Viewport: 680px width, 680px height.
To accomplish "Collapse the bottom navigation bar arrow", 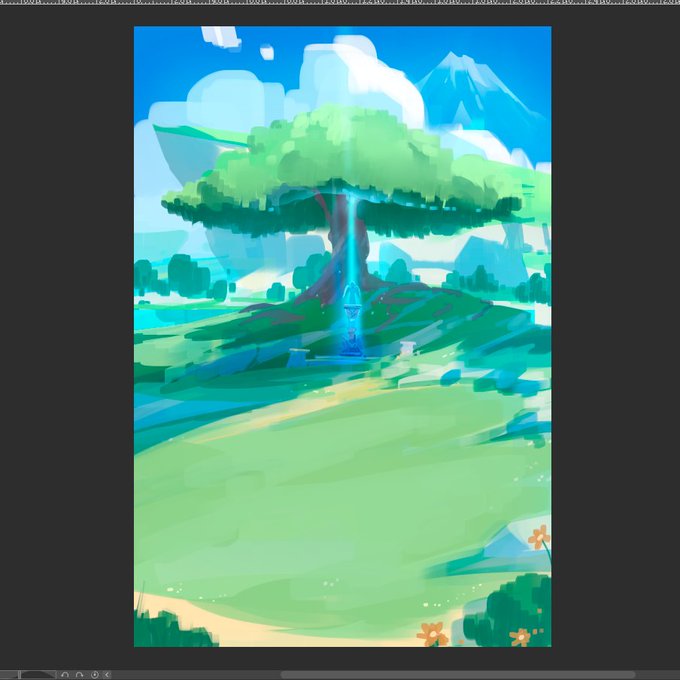I will point(107,675).
